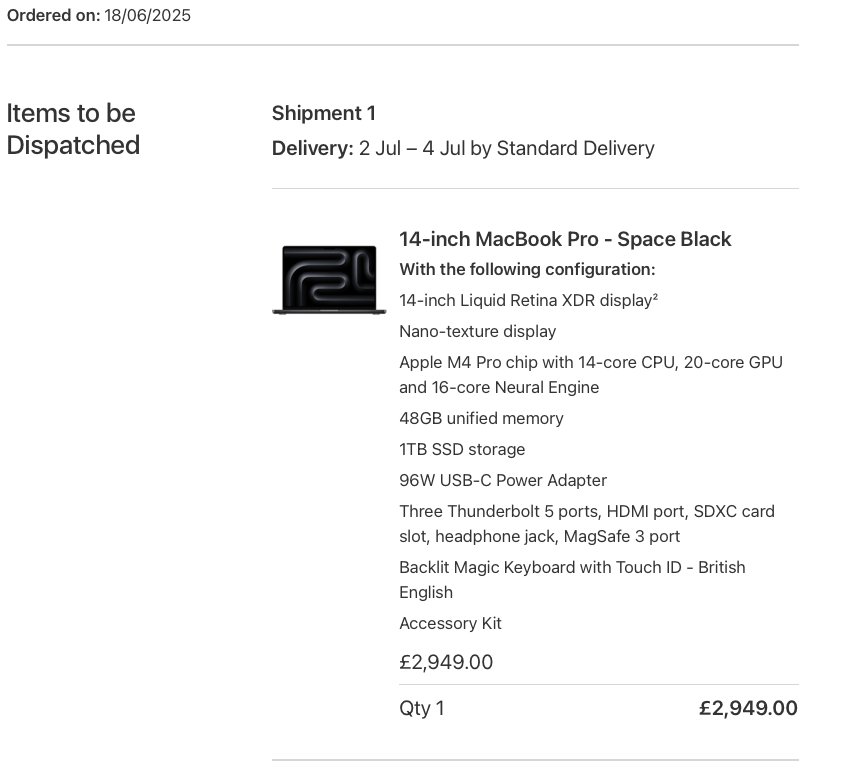Select the 14-inch Liquid Retina XDR display line
Image resolution: width=844 pixels, height=773 pixels.
(525, 300)
